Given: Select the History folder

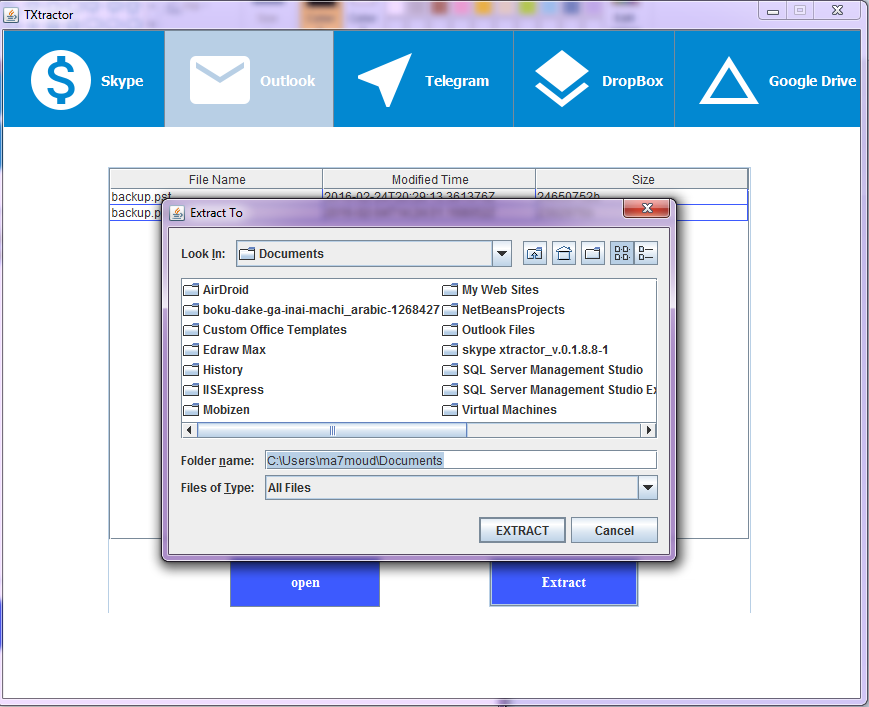Looking at the screenshot, I should point(213,370).
